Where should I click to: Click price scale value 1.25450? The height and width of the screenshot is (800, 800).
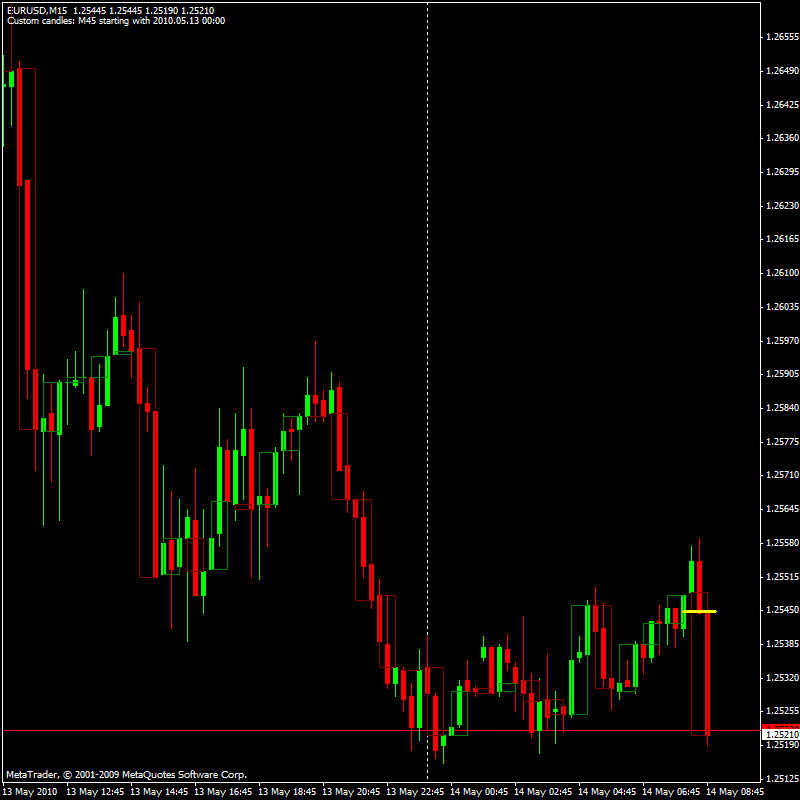pyautogui.click(x=783, y=610)
